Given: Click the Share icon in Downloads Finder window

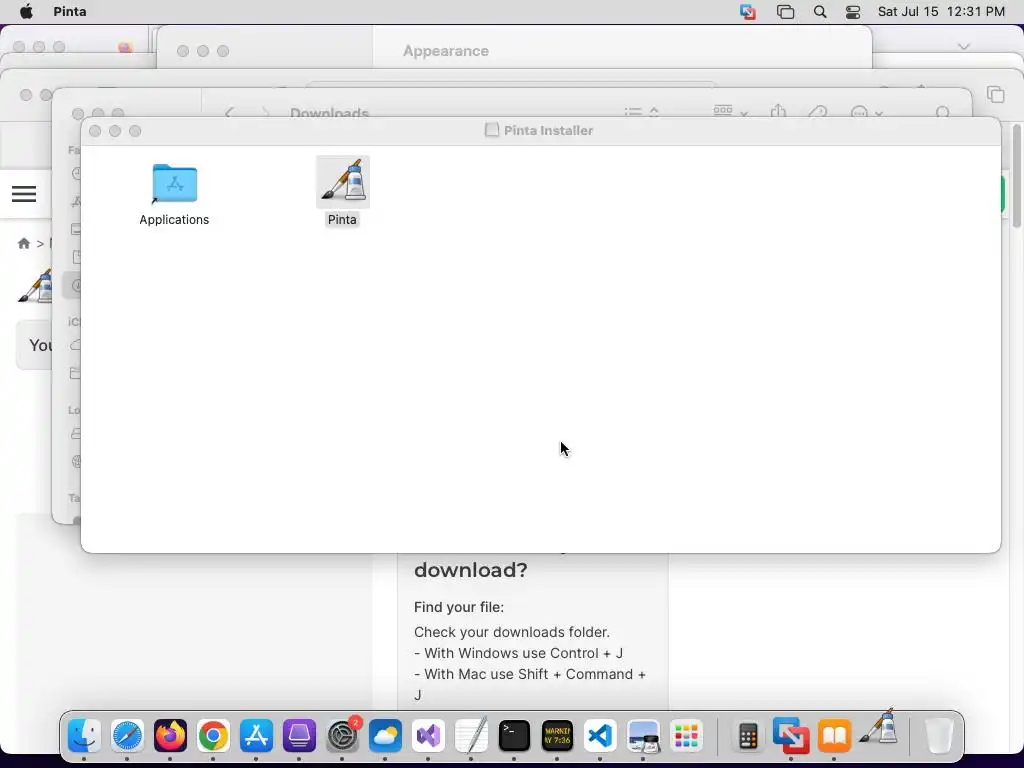Looking at the screenshot, I should tap(778, 111).
